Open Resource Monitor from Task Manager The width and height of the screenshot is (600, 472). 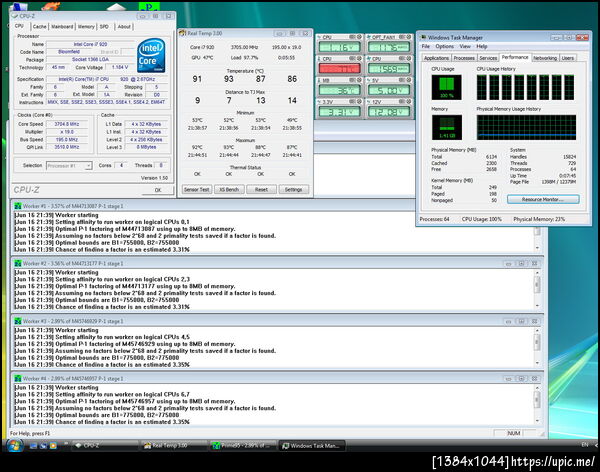(x=543, y=199)
